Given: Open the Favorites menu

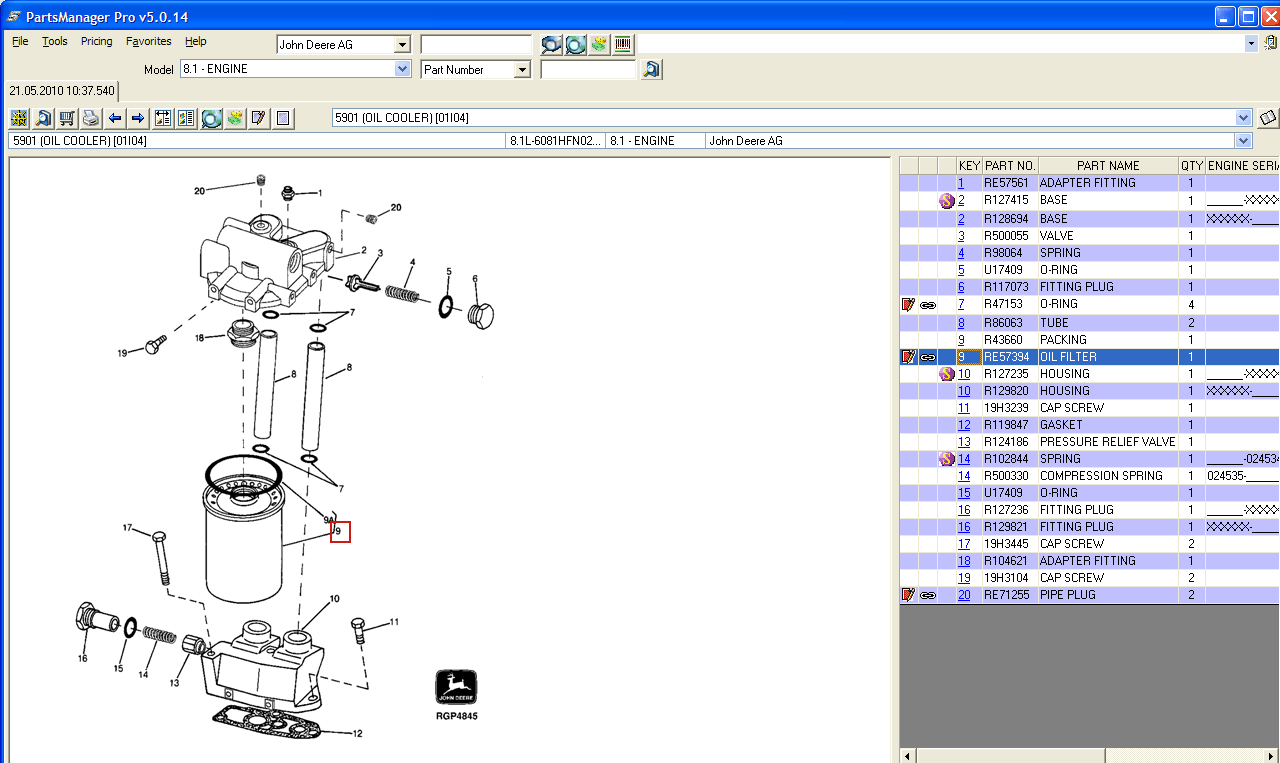Looking at the screenshot, I should coord(148,41).
